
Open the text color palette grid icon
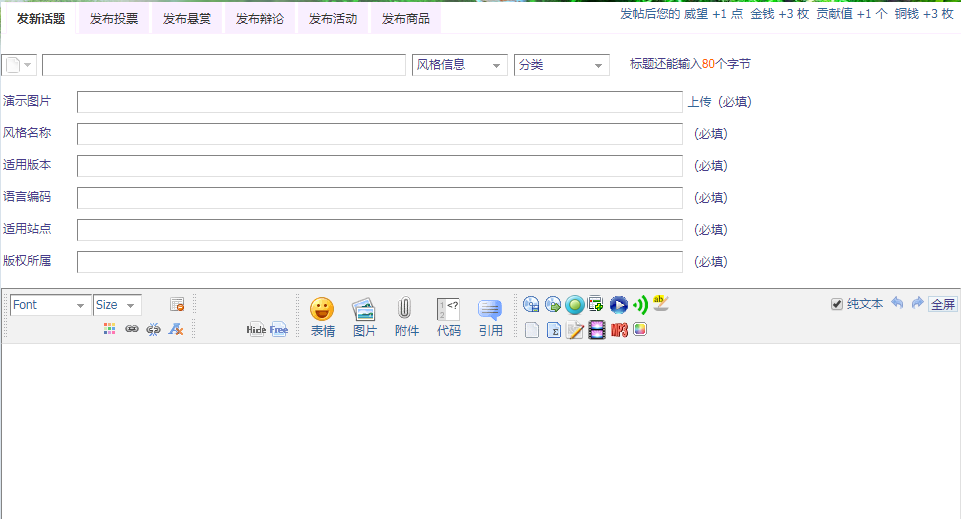pyautogui.click(x=110, y=329)
